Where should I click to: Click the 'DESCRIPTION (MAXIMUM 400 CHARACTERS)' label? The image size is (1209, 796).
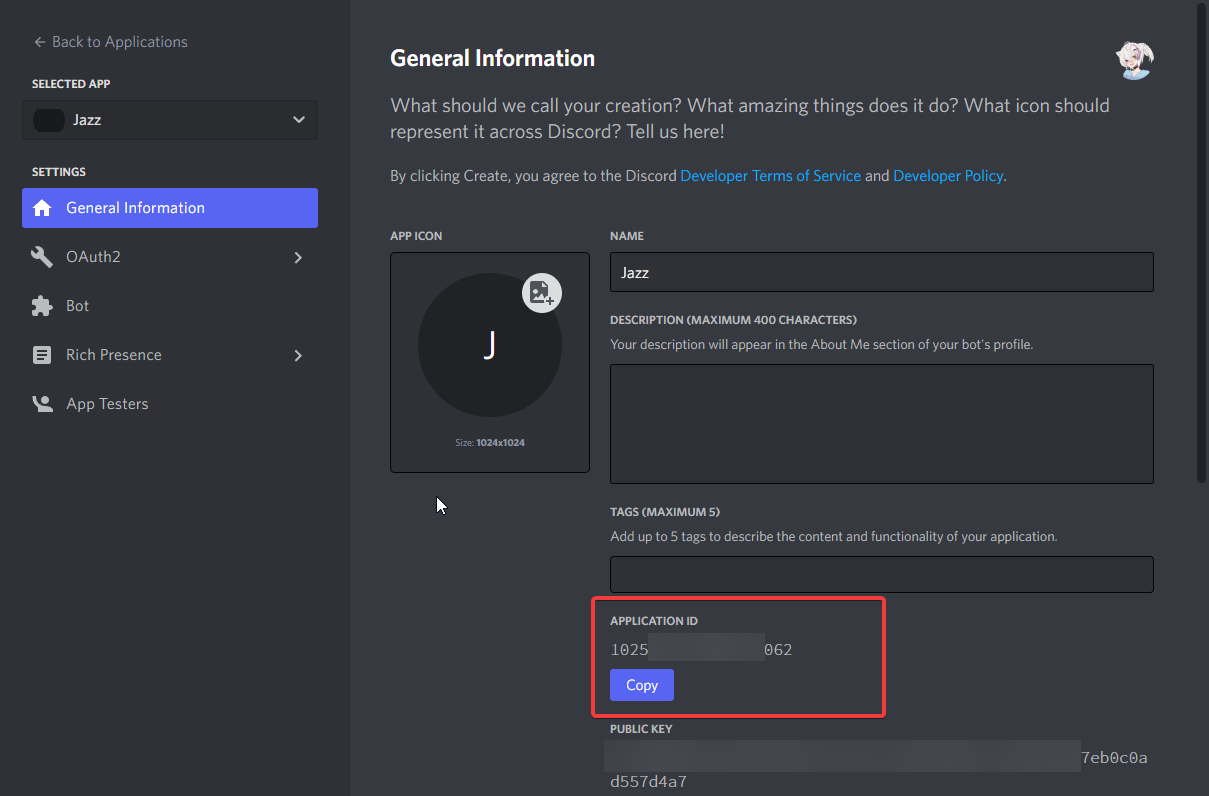[733, 320]
